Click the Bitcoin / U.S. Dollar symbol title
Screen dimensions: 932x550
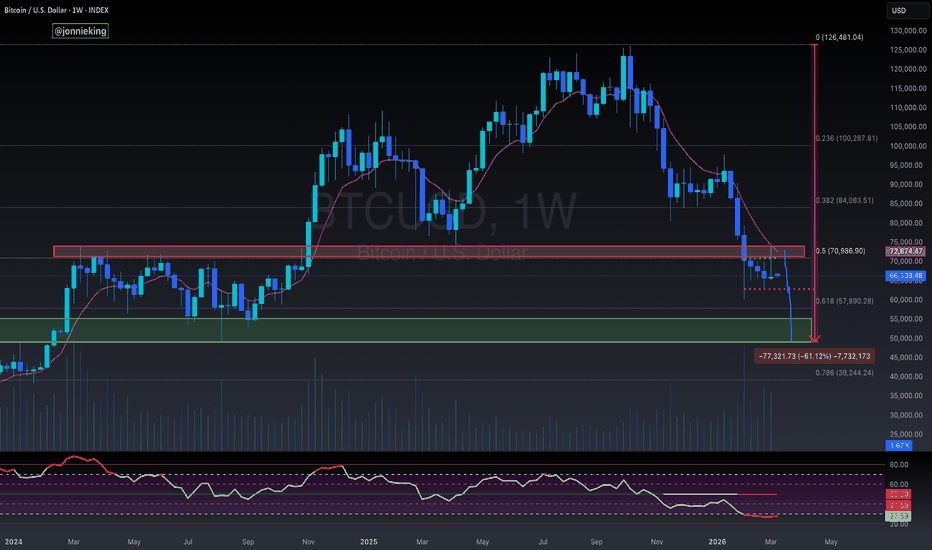pyautogui.click(x=56, y=10)
